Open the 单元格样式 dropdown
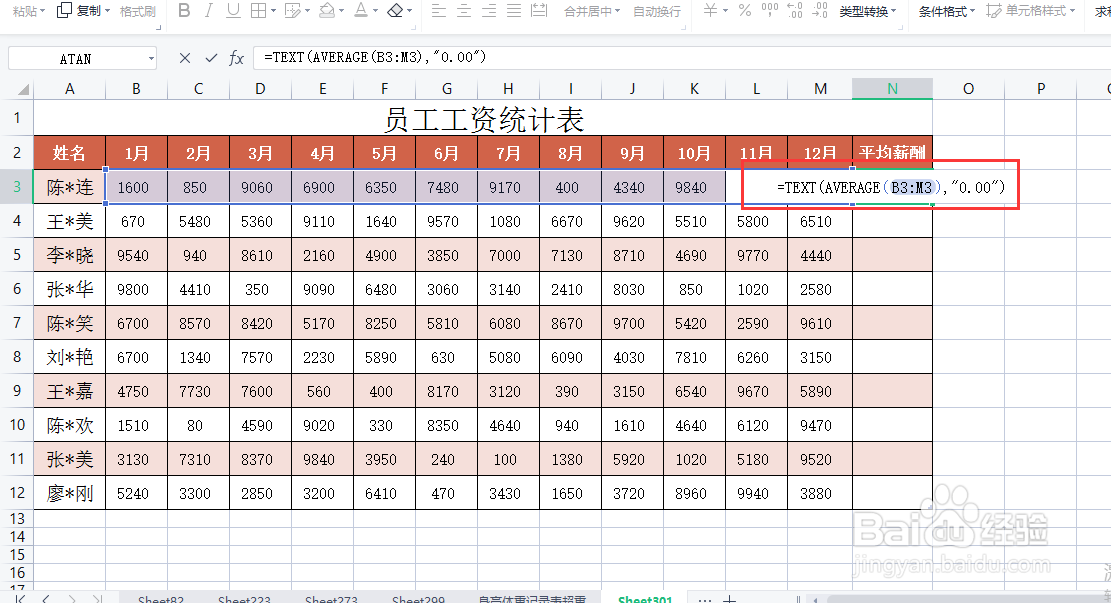The height and width of the screenshot is (603, 1111). 1031,11
